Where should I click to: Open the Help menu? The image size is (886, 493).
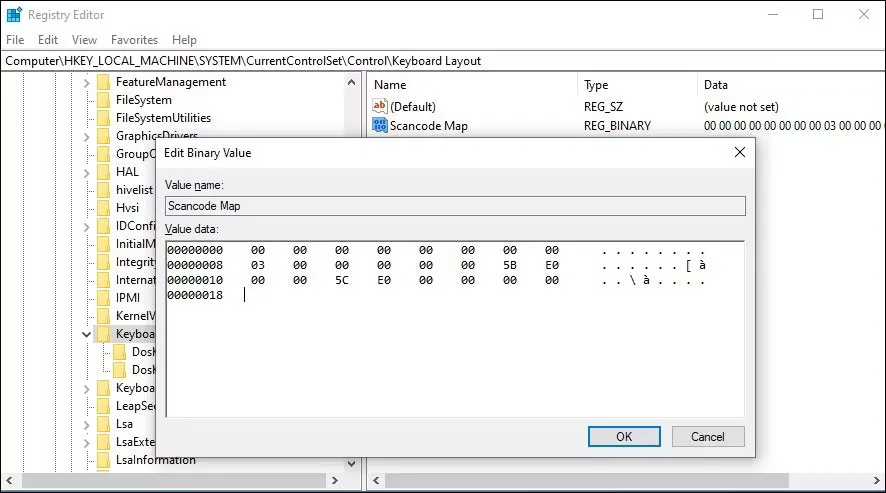(x=184, y=40)
